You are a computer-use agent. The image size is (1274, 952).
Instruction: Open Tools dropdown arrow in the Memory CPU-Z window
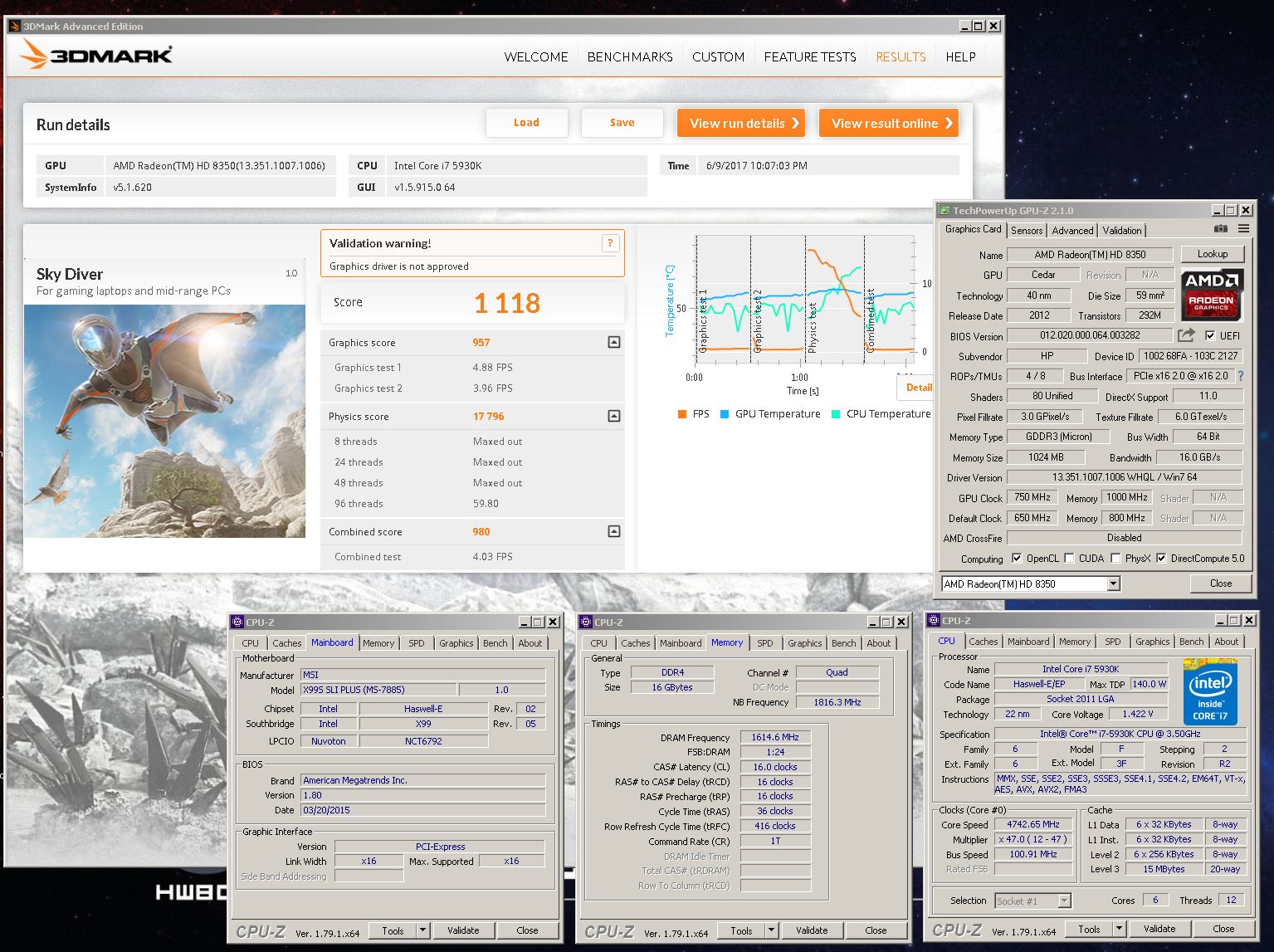tap(771, 930)
